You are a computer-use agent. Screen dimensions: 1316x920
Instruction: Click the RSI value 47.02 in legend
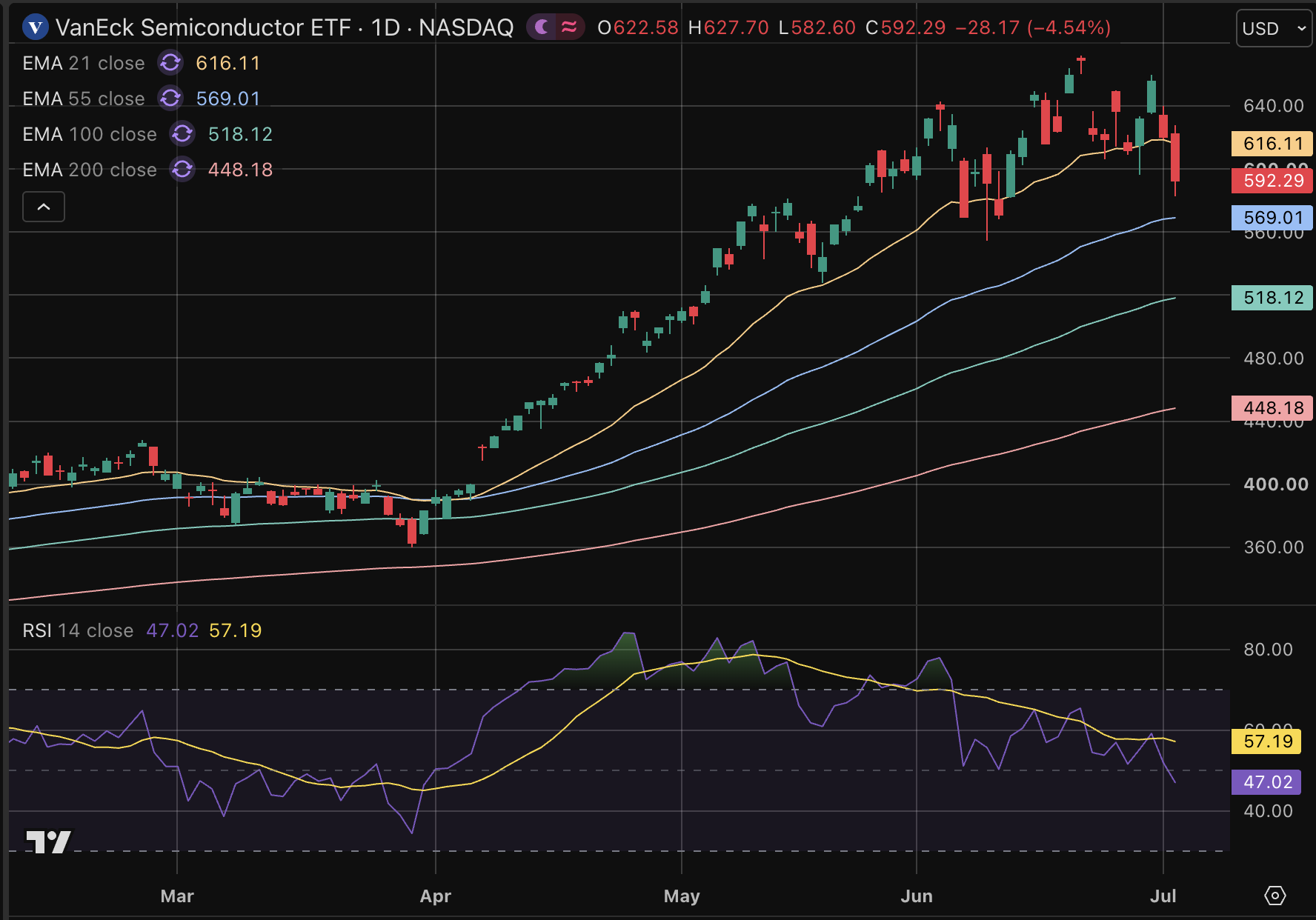(173, 630)
